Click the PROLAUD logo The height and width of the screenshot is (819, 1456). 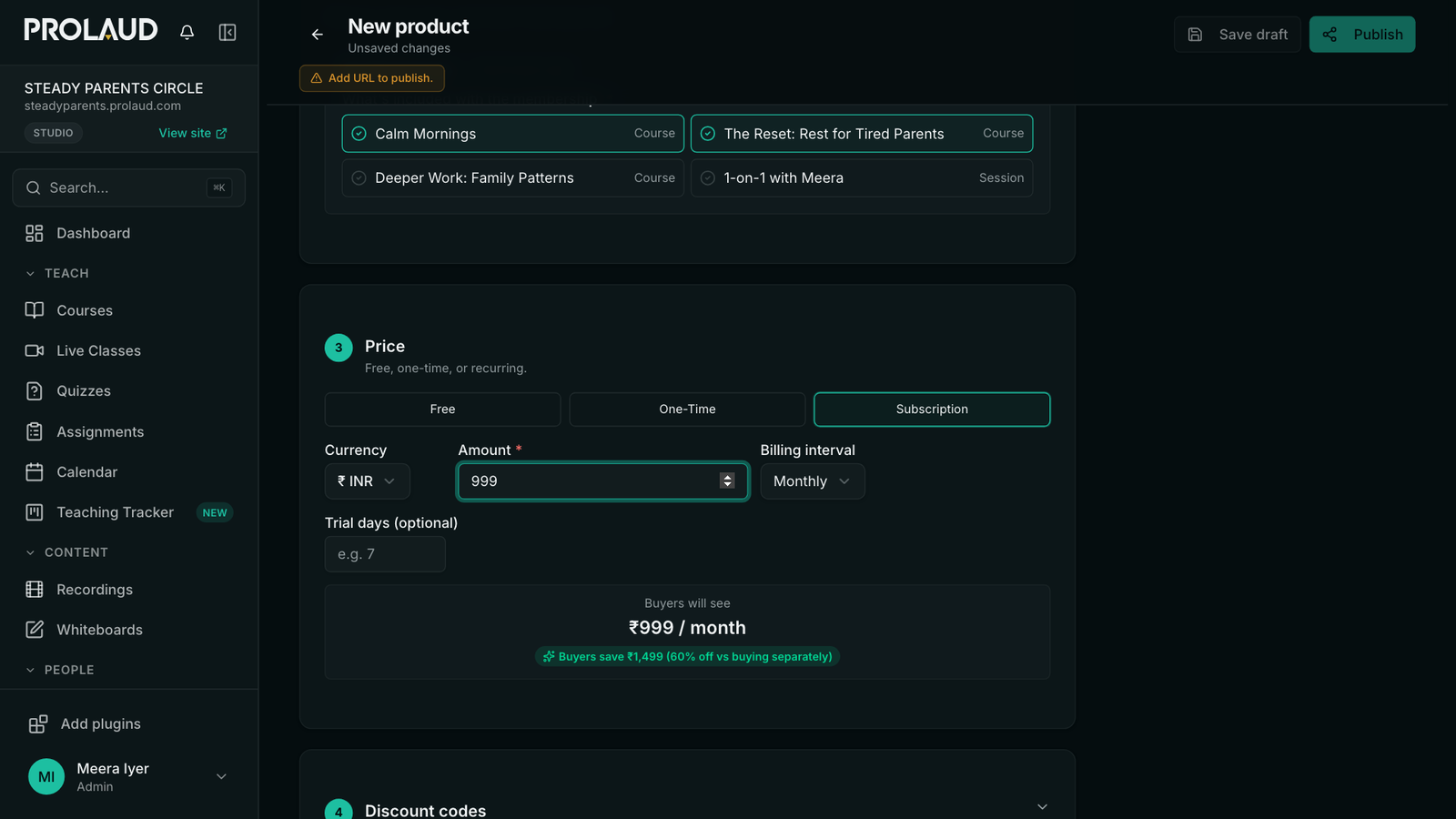91,30
